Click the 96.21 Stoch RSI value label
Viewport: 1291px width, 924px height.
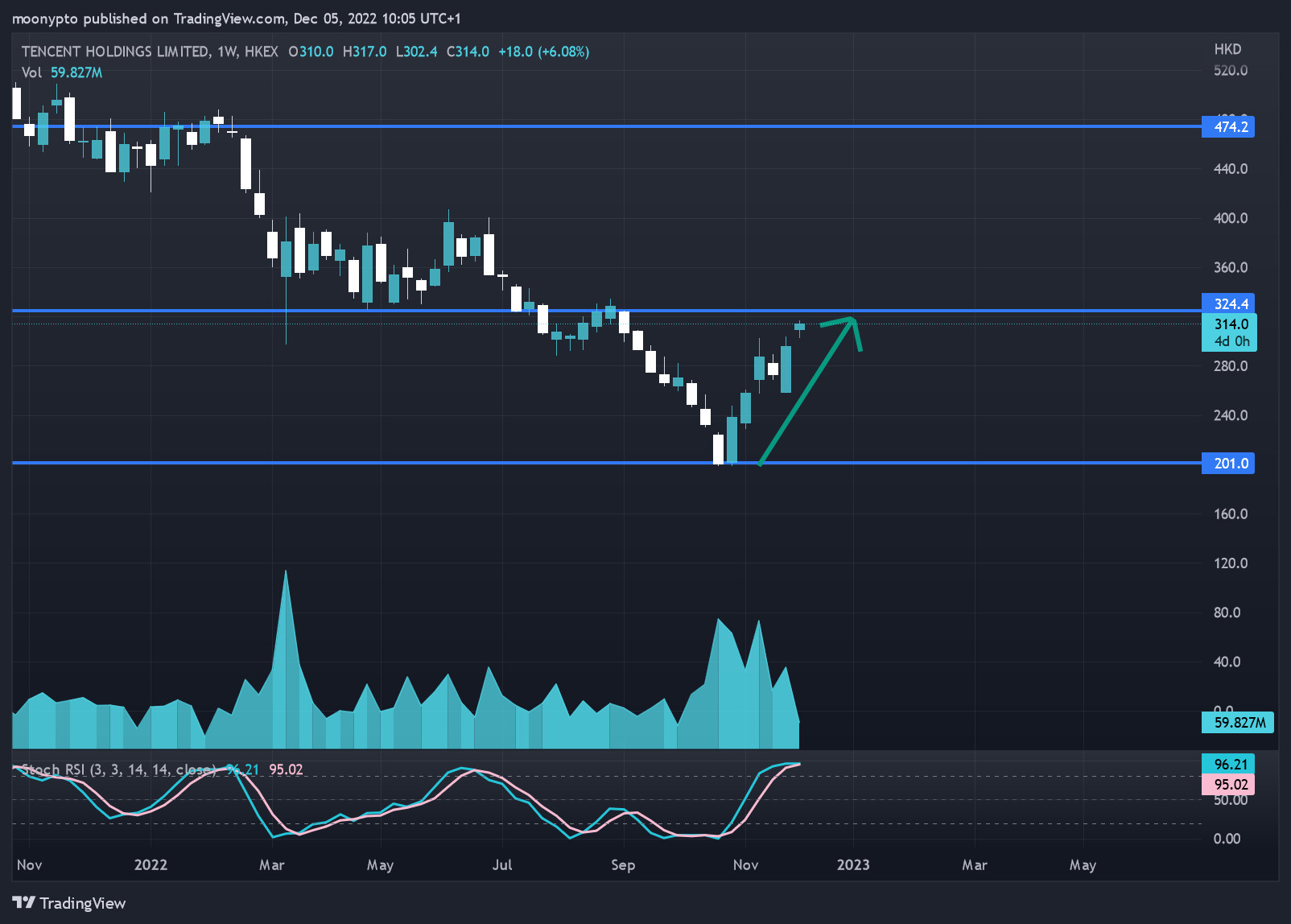(x=1228, y=764)
